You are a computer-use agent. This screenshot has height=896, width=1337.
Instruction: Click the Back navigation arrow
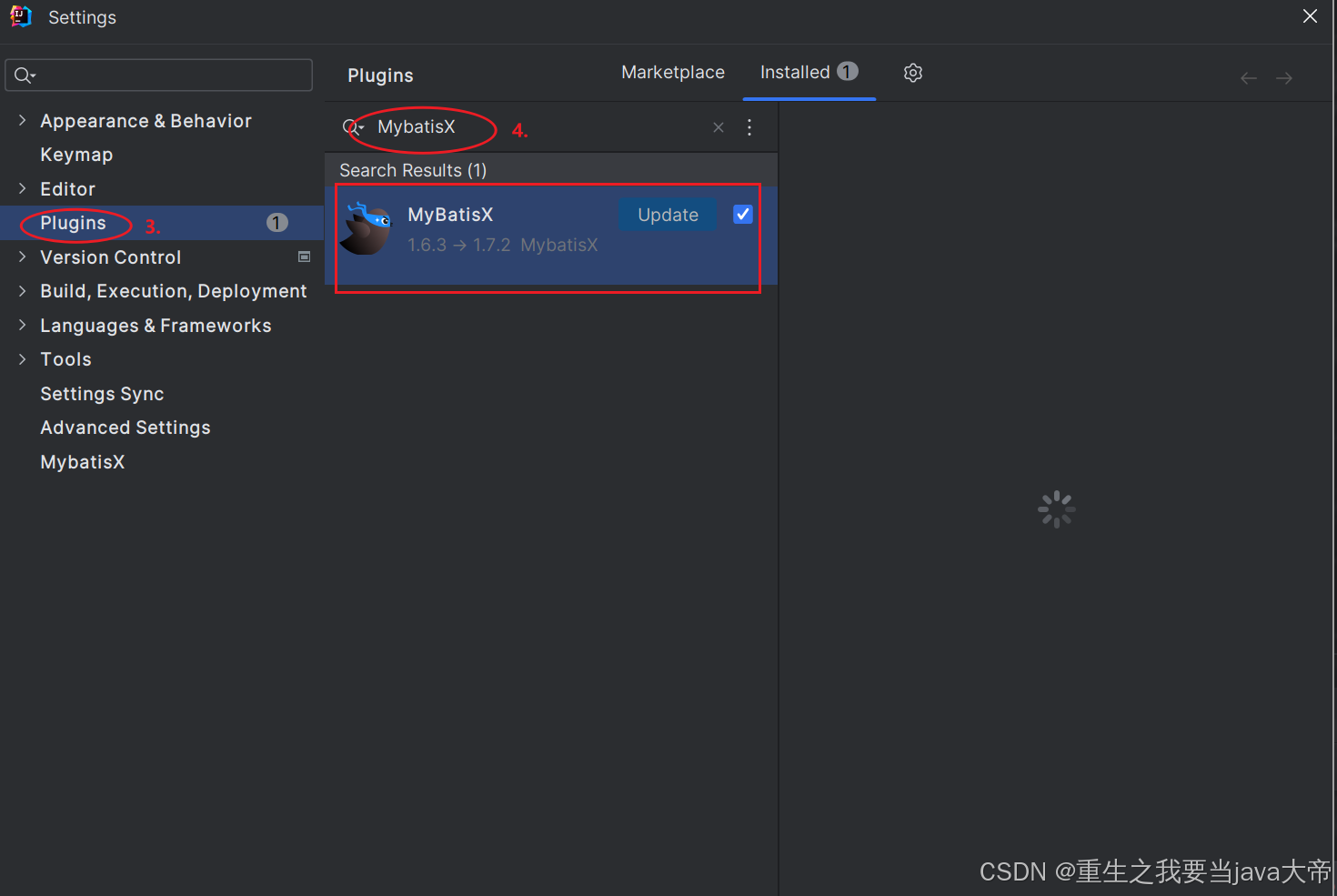pos(1249,78)
